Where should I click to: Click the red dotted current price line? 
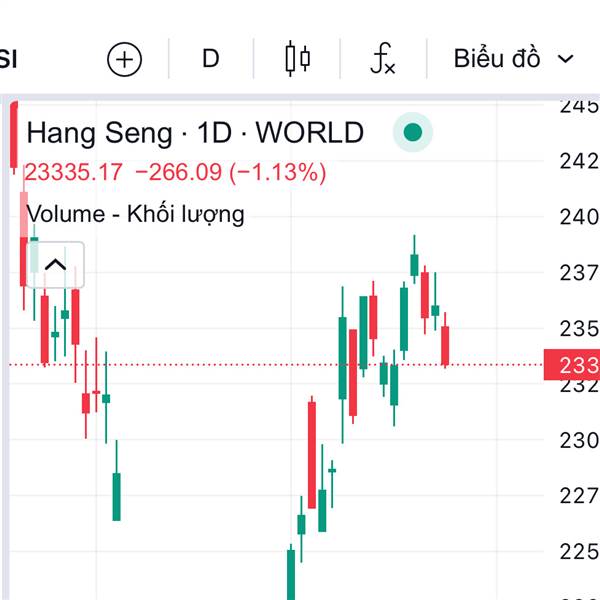(x=276, y=365)
